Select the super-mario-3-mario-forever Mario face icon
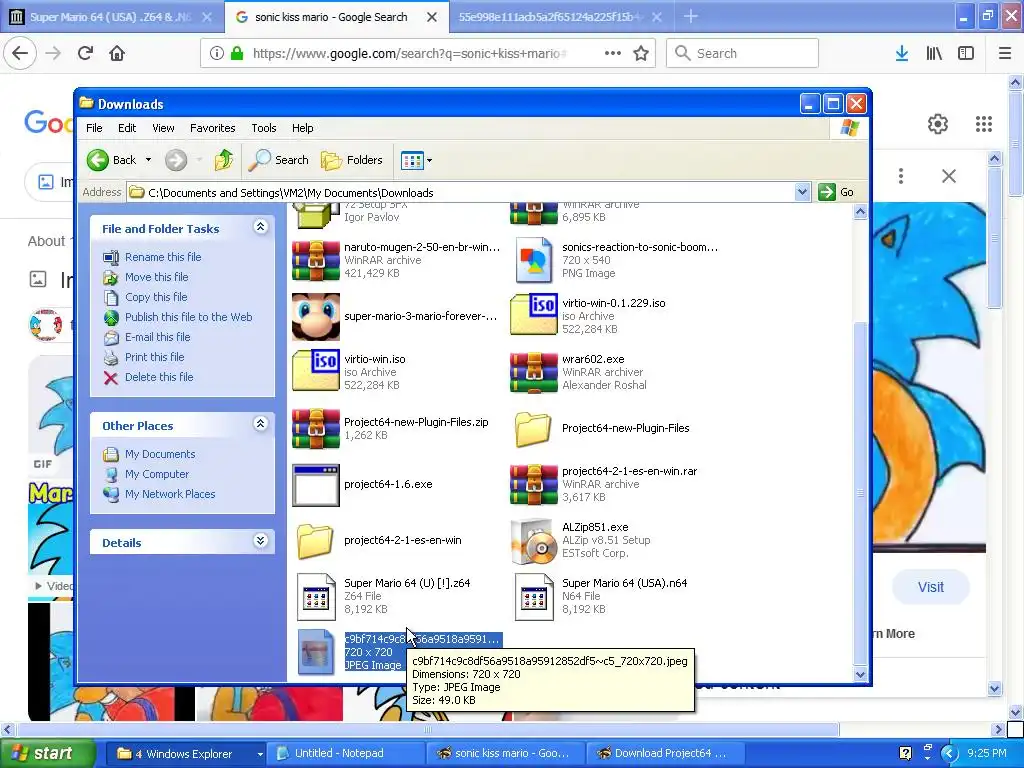This screenshot has height=768, width=1024. (315, 317)
